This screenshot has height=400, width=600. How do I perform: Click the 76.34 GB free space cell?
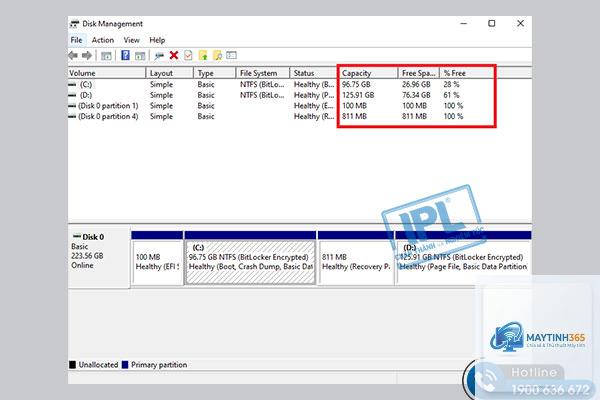[x=416, y=95]
